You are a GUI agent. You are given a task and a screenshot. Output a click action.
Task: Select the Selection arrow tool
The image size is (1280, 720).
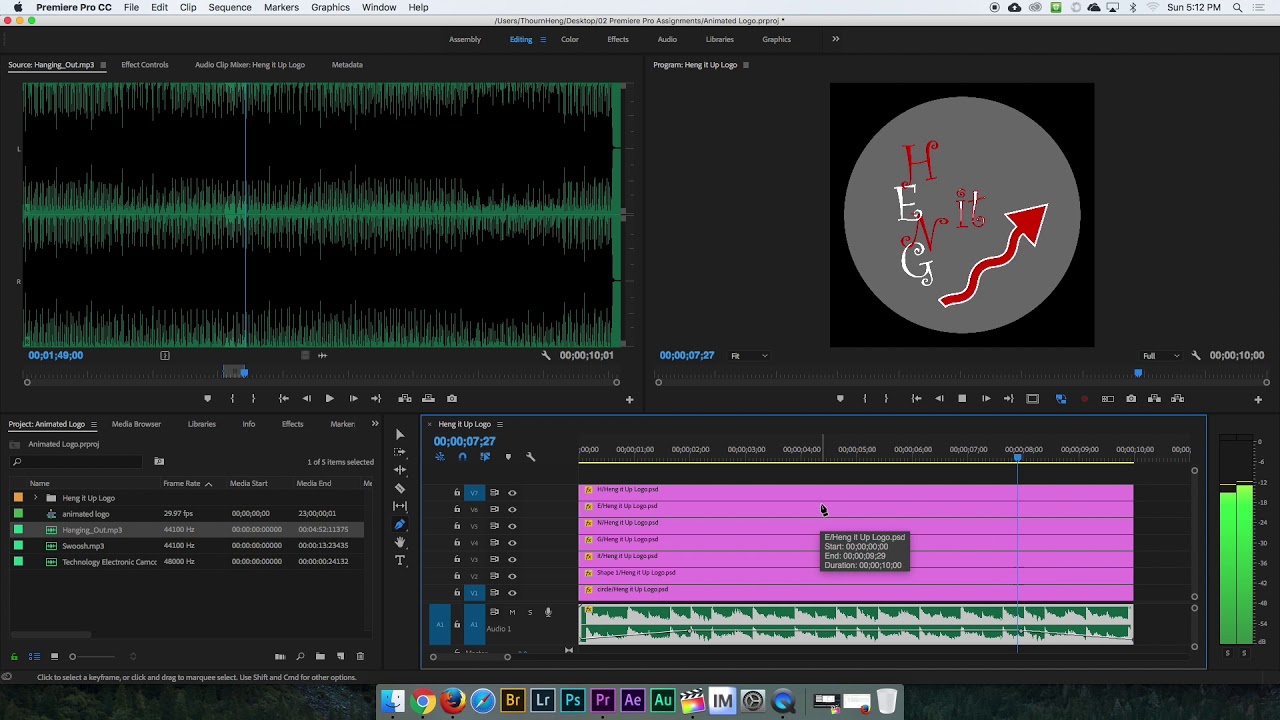click(400, 434)
